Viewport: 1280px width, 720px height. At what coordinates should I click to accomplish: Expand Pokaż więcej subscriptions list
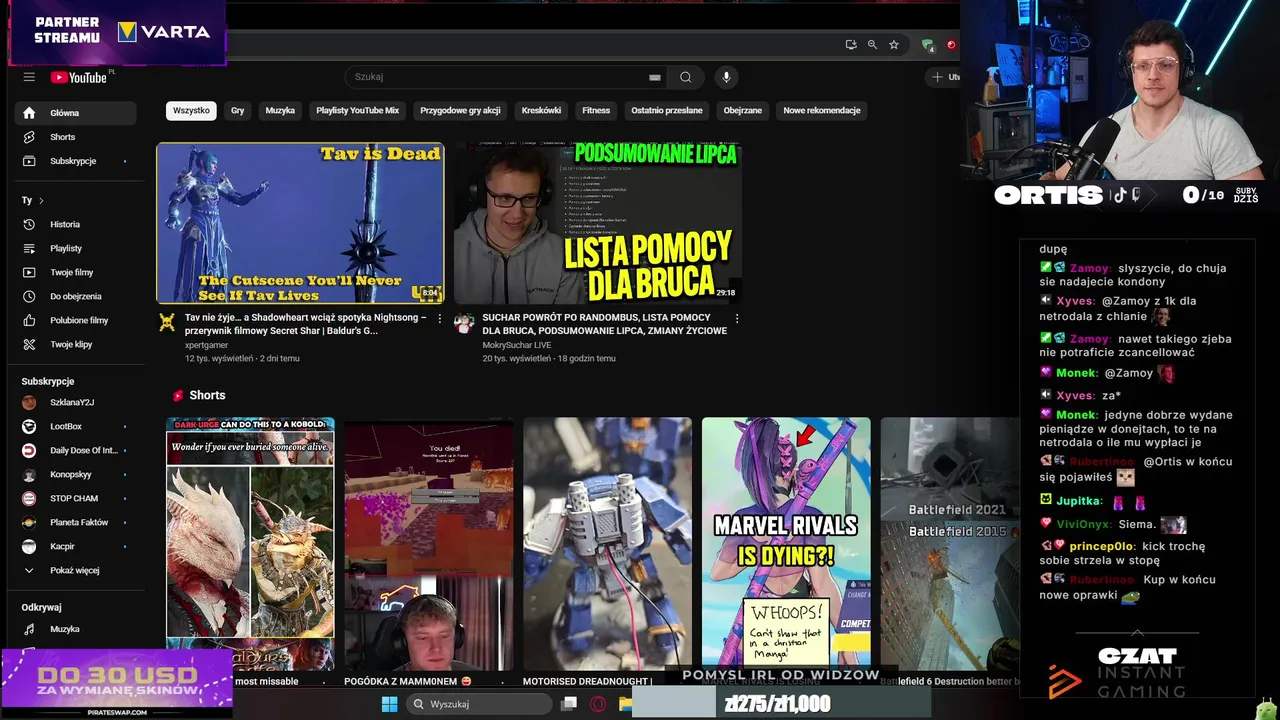(75, 570)
